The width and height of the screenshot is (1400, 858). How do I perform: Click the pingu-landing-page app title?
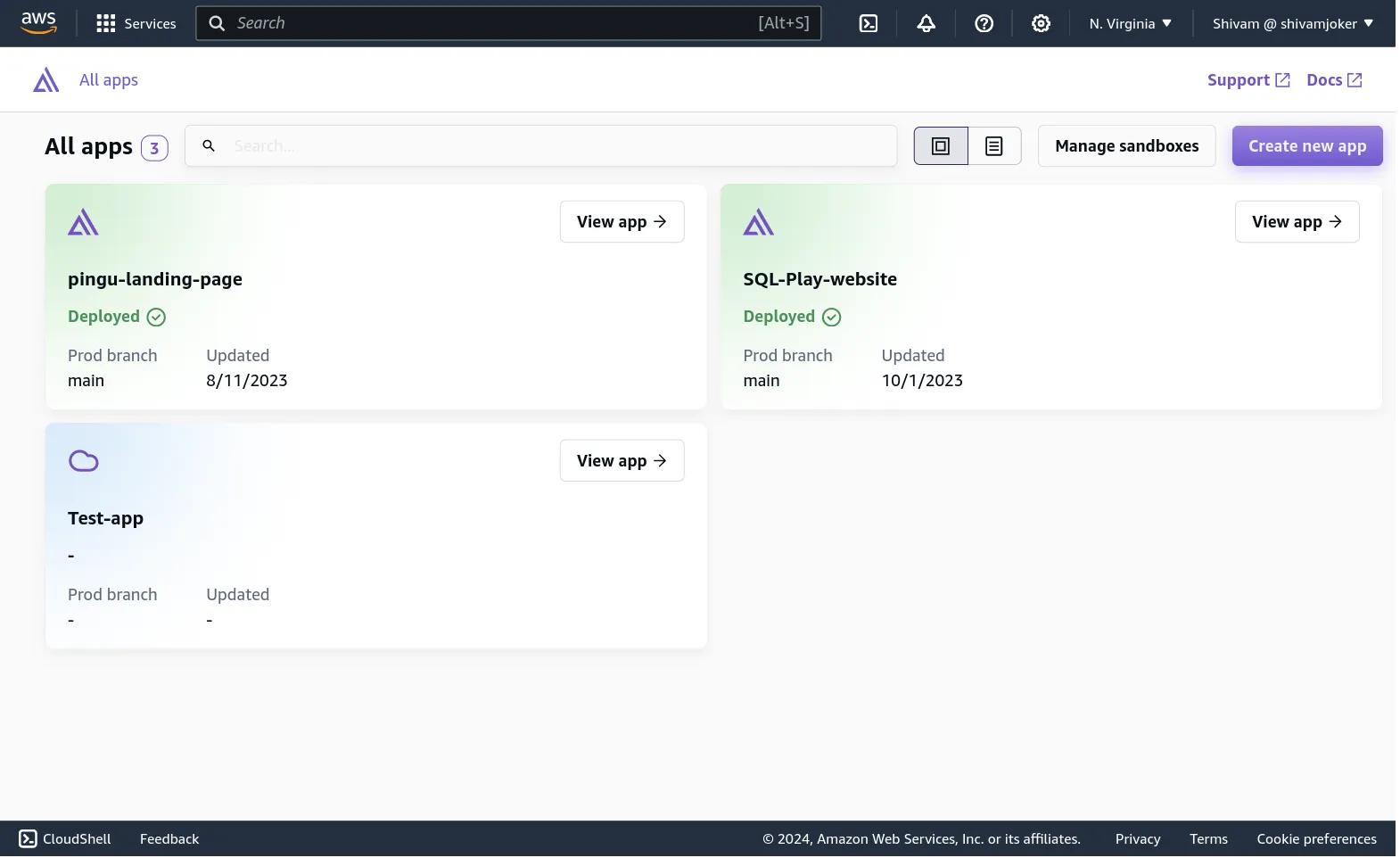(155, 279)
